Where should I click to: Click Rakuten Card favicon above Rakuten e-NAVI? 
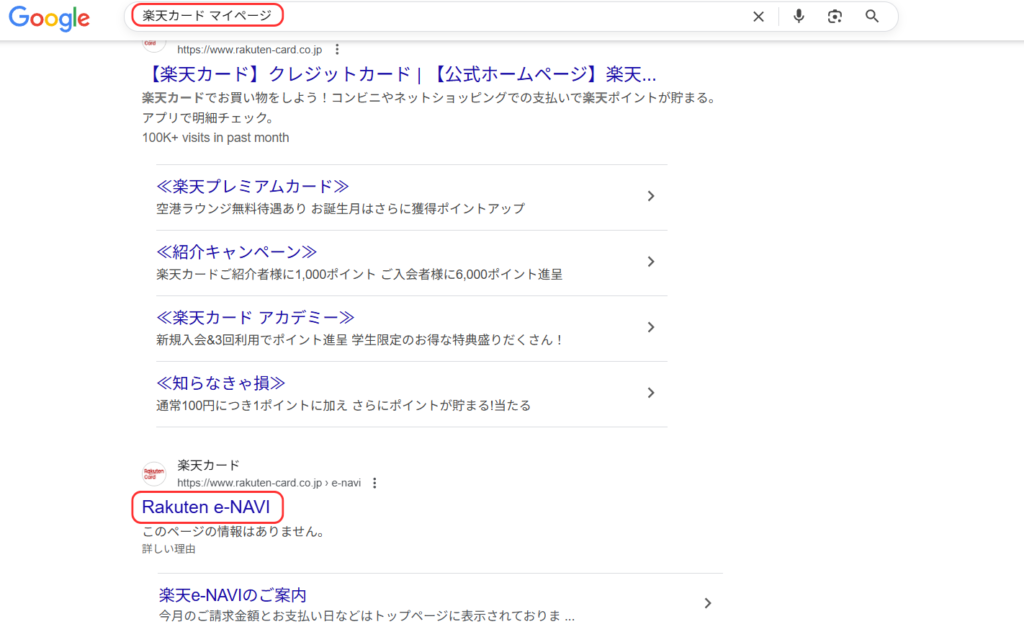(x=154, y=474)
